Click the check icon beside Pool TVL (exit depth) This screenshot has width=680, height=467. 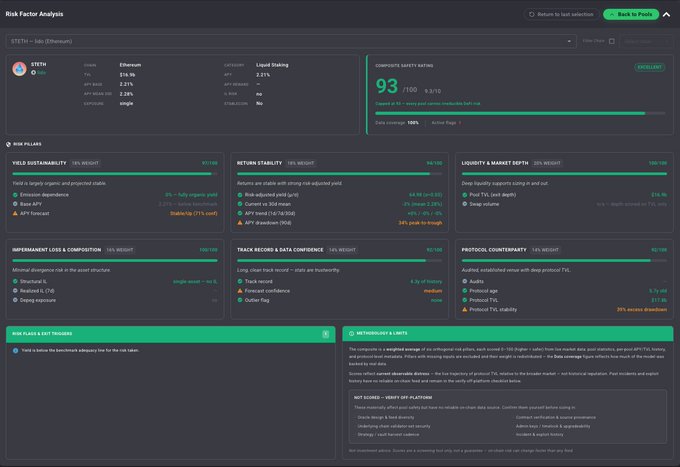pos(464,195)
